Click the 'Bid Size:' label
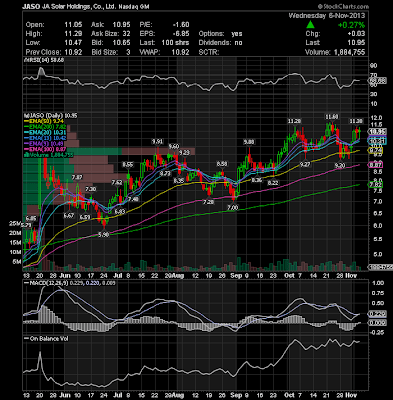The width and height of the screenshot is (393, 400). point(104,52)
